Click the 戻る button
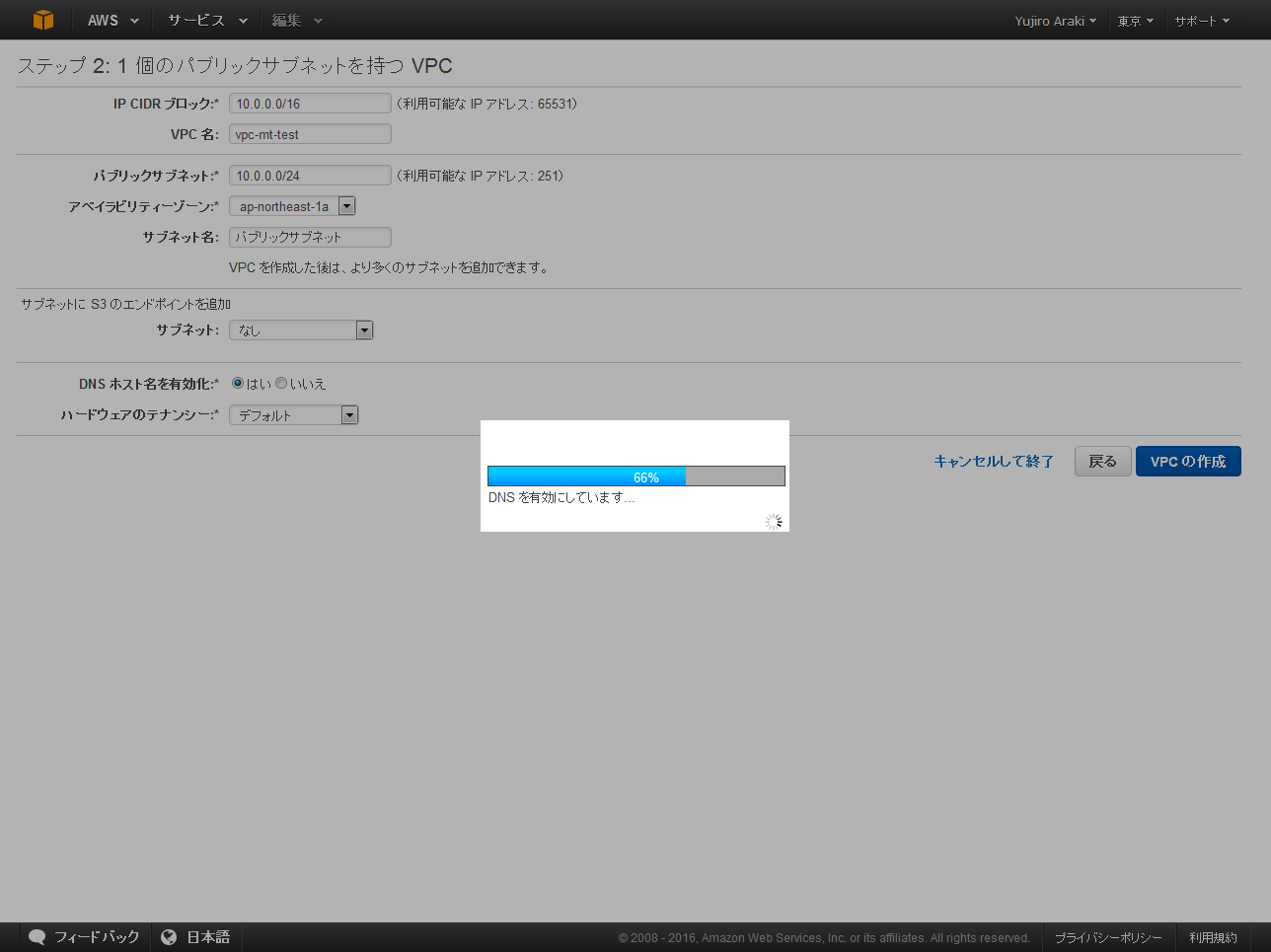Image resolution: width=1271 pixels, height=952 pixels. (1102, 461)
